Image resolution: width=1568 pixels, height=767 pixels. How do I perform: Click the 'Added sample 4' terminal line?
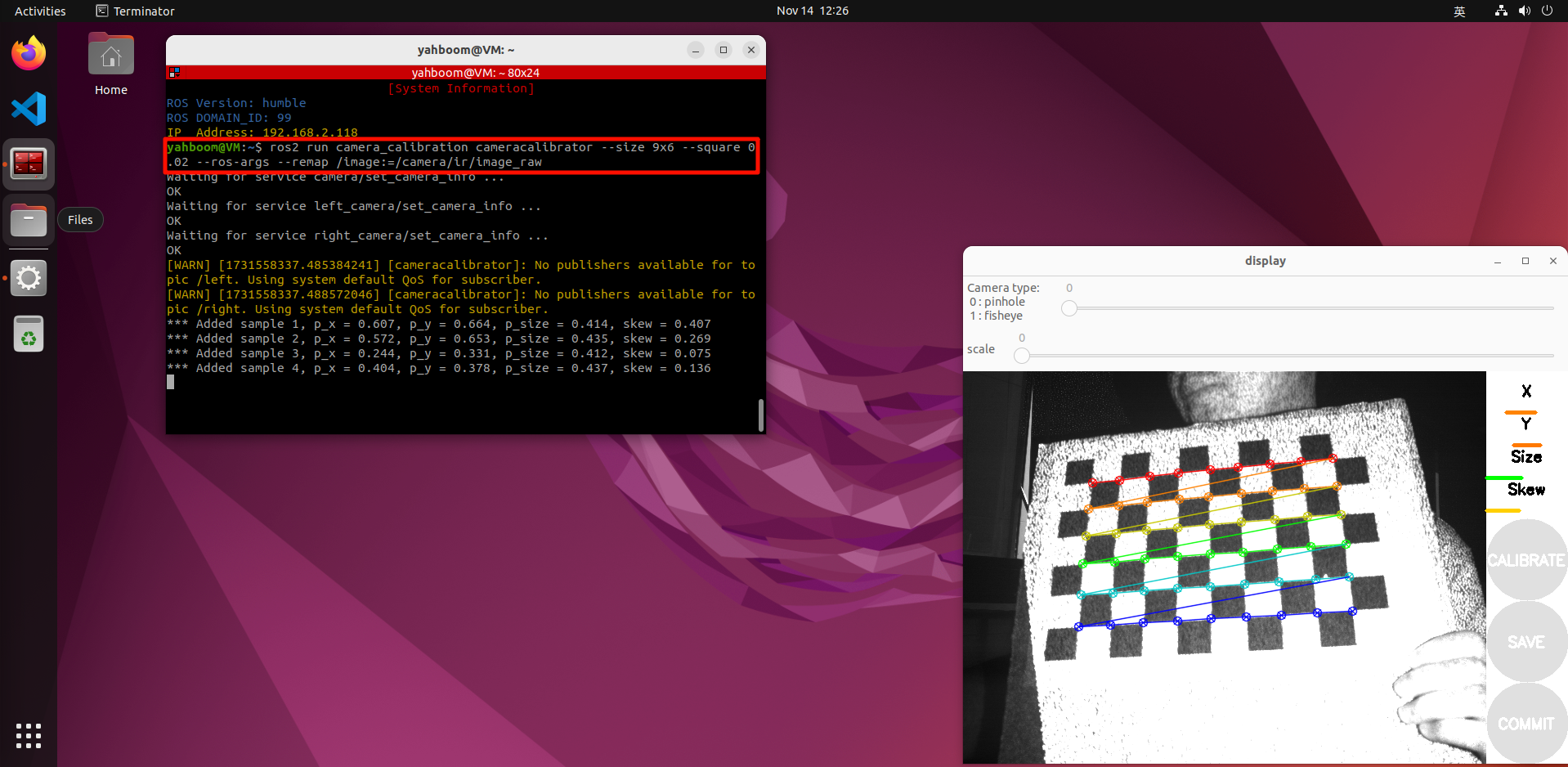pos(439,368)
